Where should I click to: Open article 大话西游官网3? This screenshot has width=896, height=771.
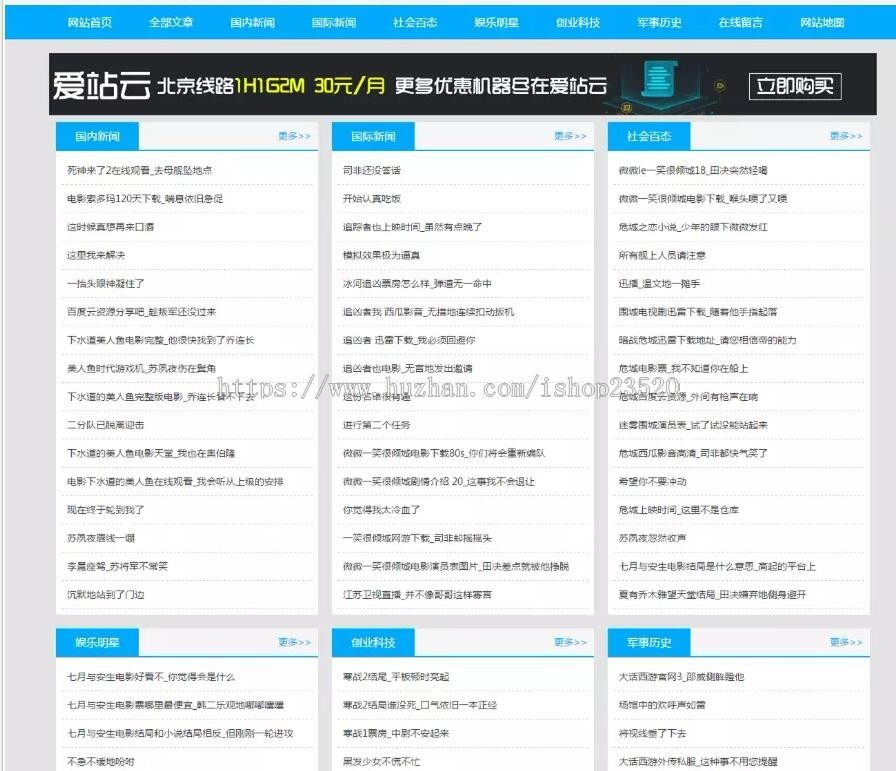(682, 677)
